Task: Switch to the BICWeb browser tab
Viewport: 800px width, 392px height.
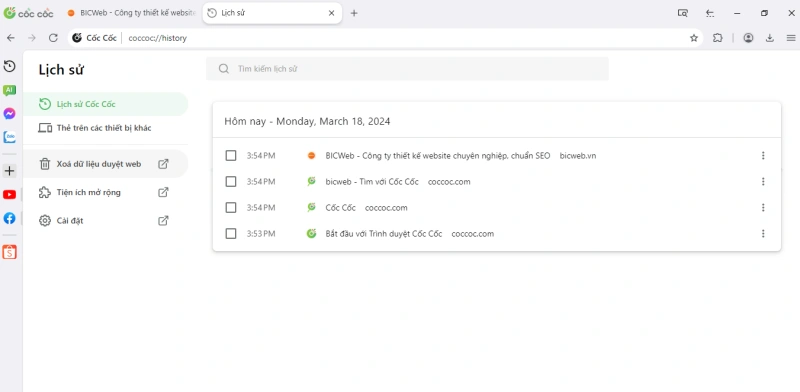Action: (x=131, y=13)
